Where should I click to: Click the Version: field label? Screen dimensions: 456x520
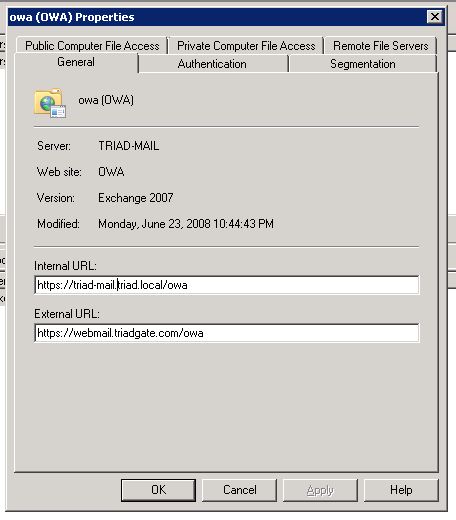coord(56,198)
